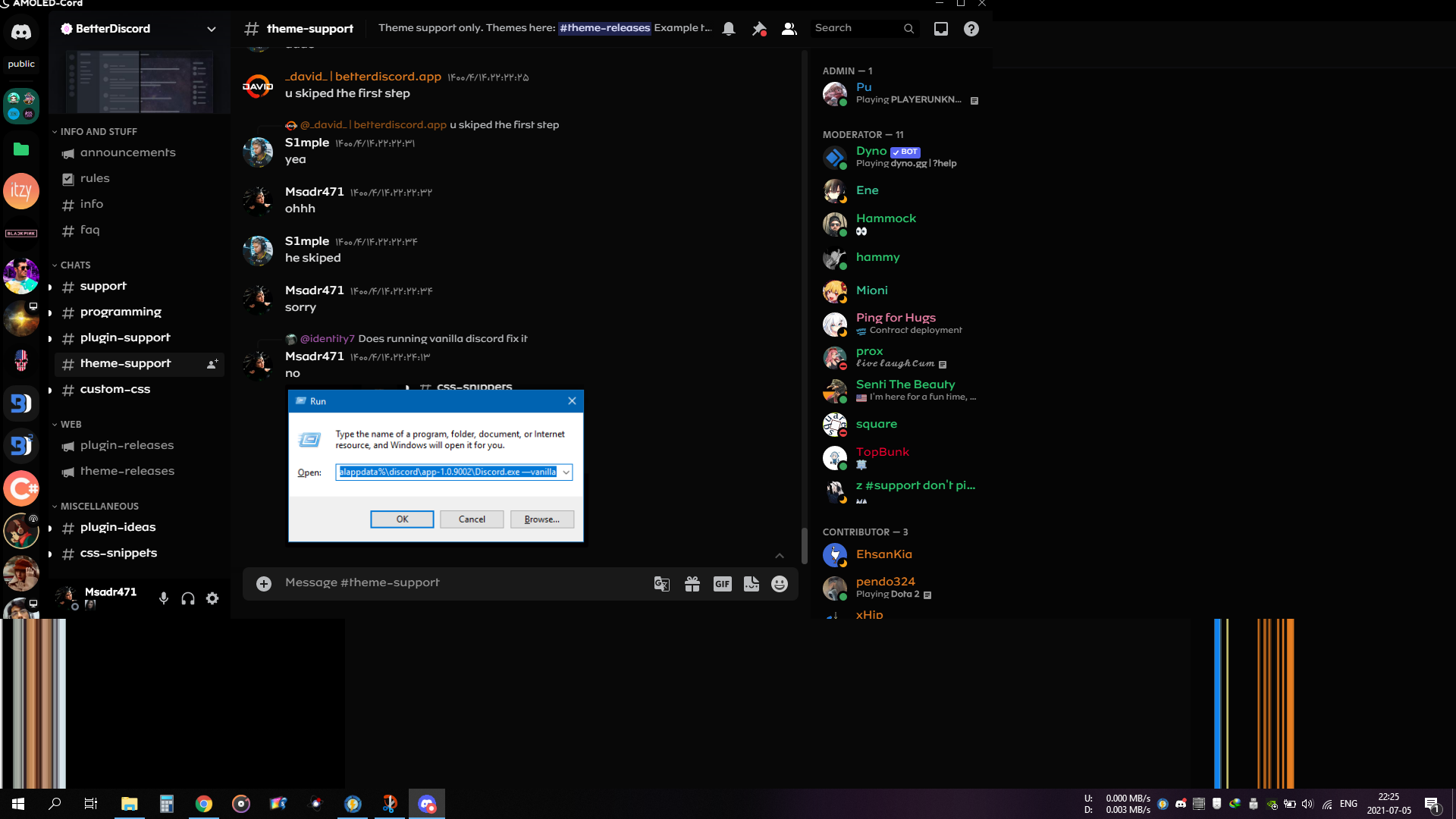Open emoji picker
Image resolution: width=1456 pixels, height=819 pixels.
point(780,584)
